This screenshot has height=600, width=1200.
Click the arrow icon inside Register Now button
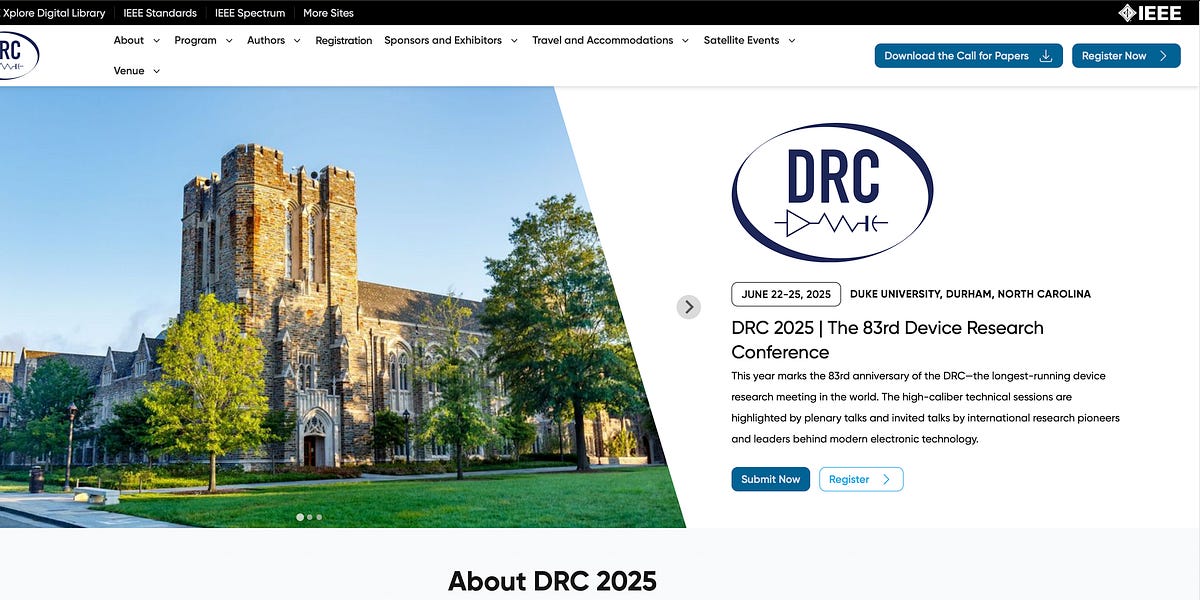click(1163, 55)
